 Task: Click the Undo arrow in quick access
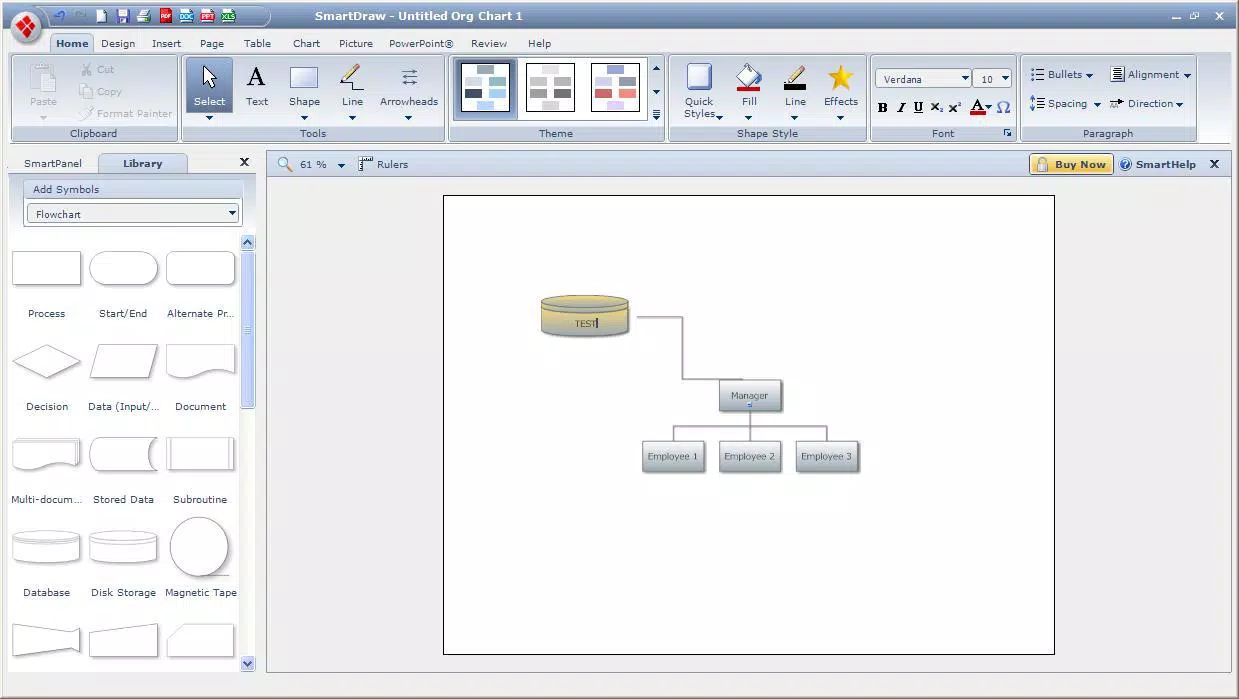(60, 16)
